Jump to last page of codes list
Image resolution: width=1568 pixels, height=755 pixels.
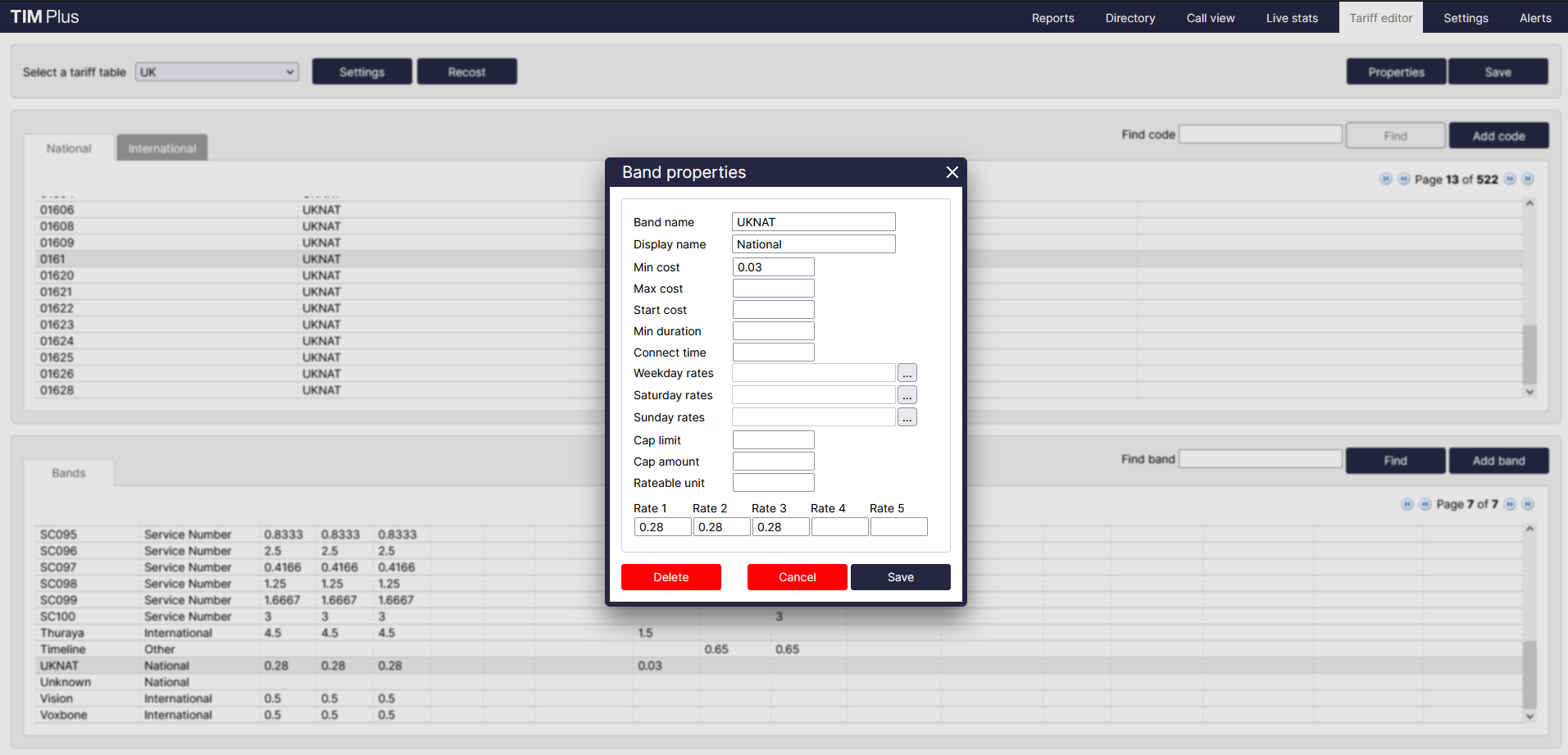[1528, 180]
